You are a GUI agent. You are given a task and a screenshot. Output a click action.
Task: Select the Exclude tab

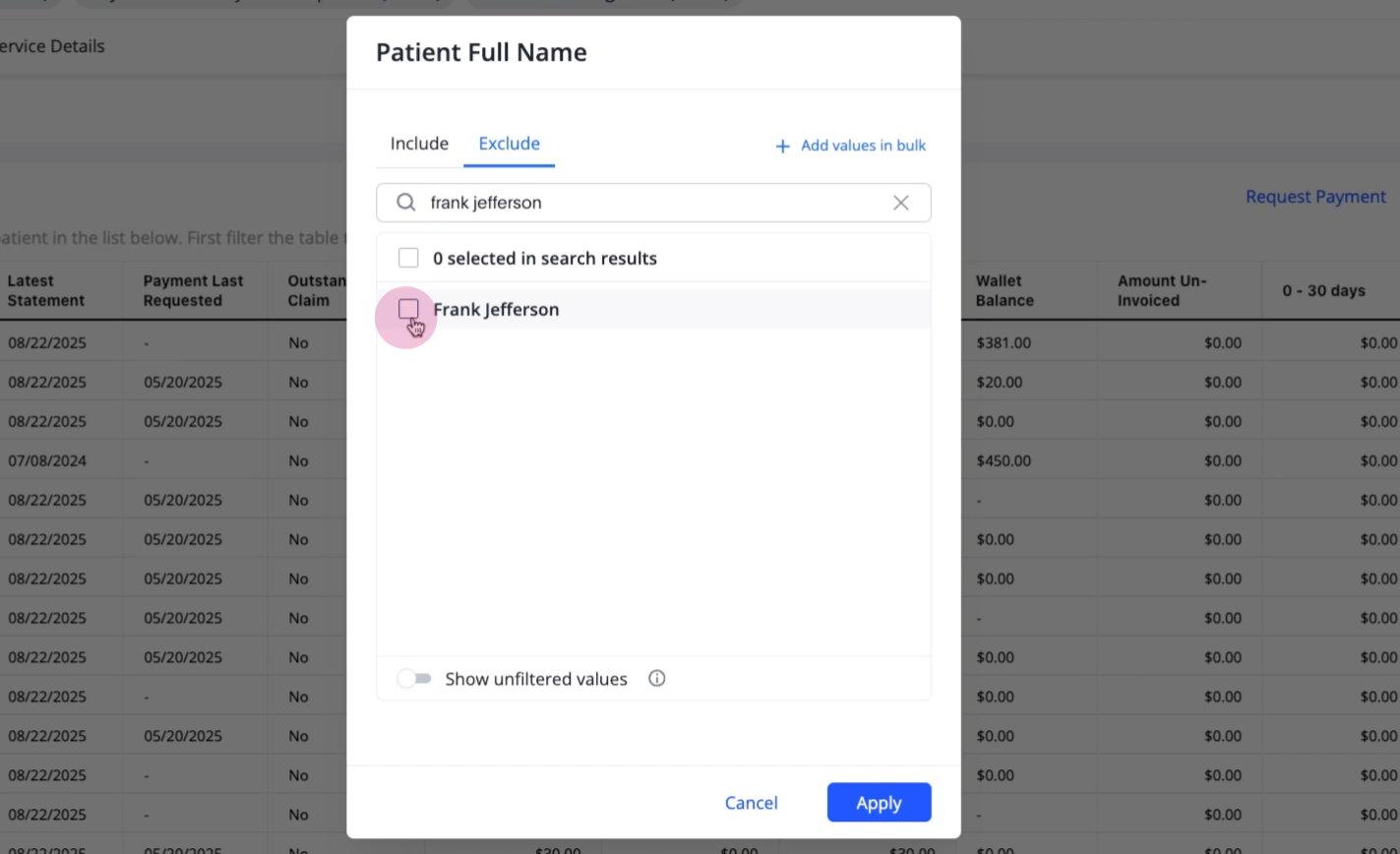click(509, 144)
